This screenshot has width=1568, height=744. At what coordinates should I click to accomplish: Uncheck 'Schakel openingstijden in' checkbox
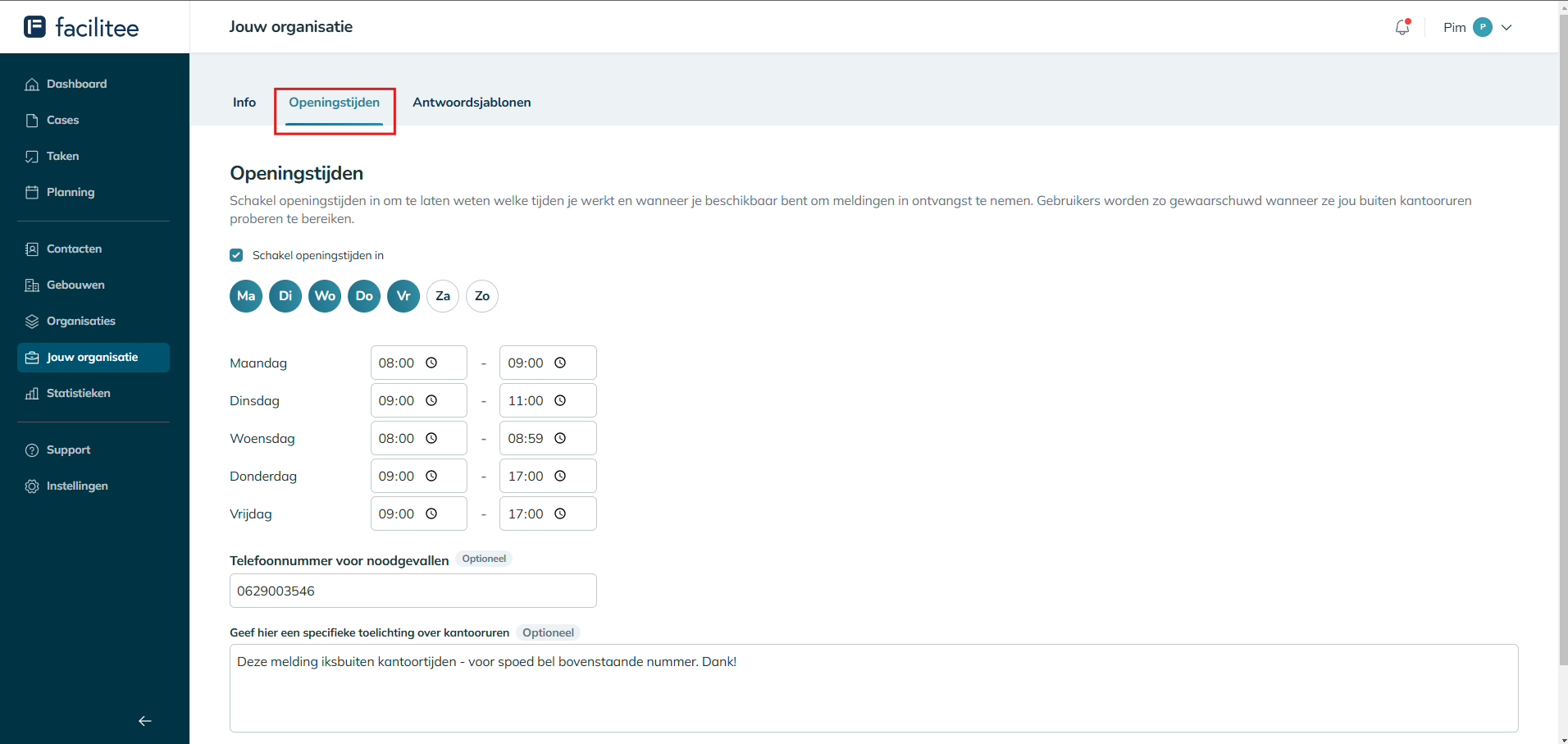pyautogui.click(x=236, y=255)
